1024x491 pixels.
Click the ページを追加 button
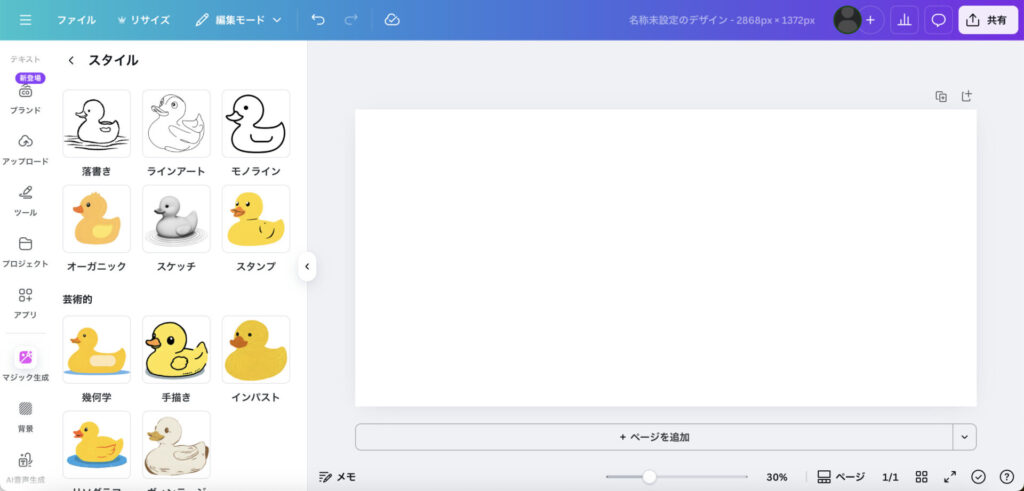click(x=654, y=437)
